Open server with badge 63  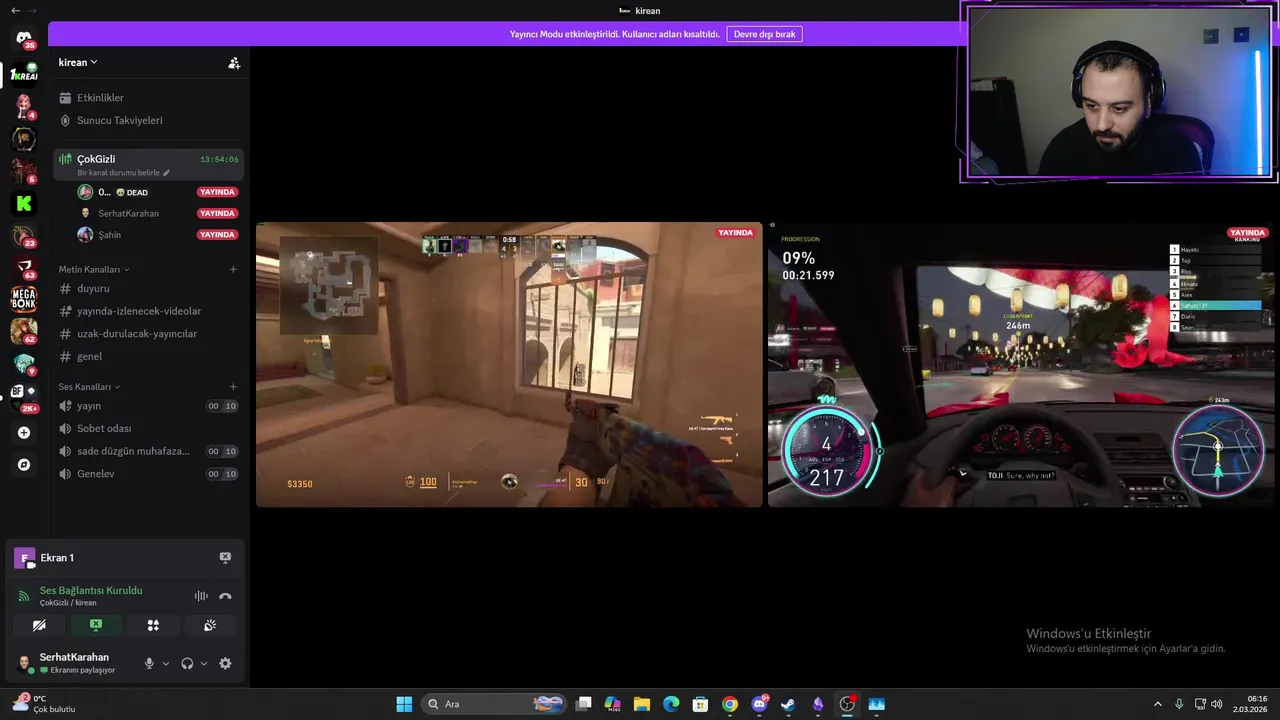click(x=24, y=268)
